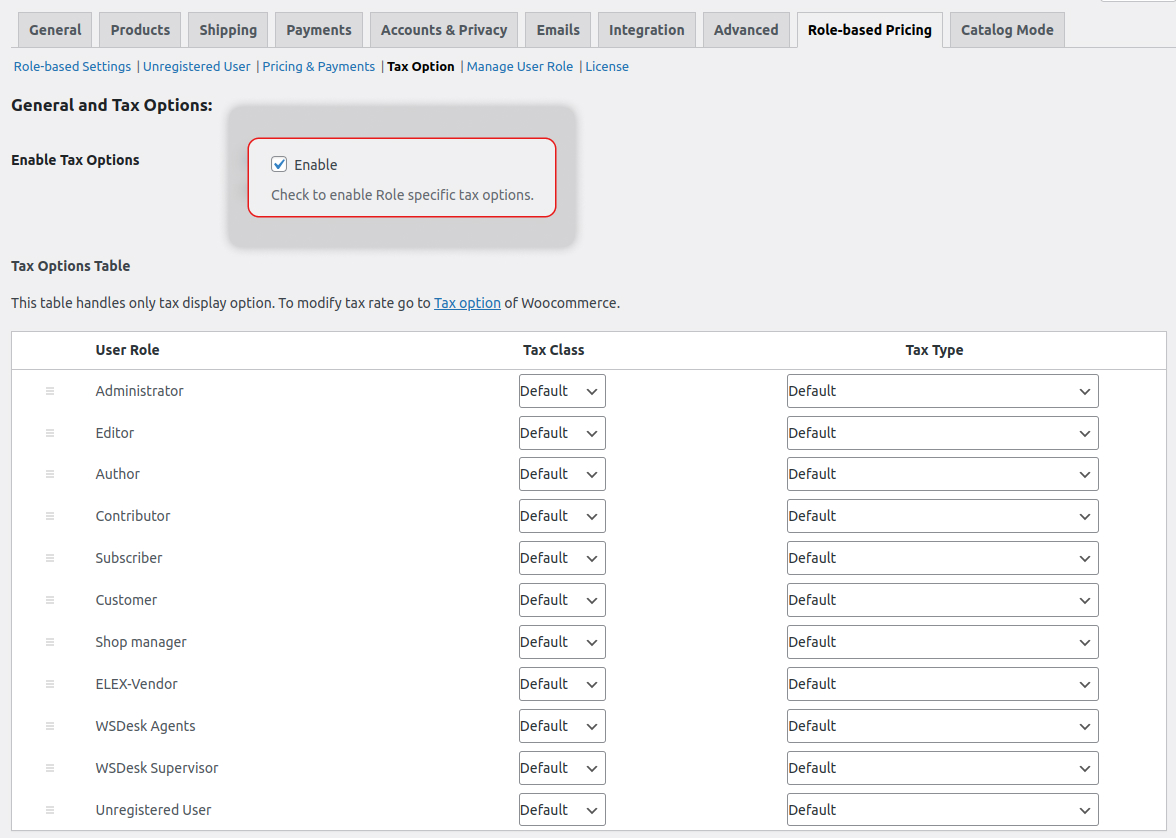Click the reorder handle beside Customer role
This screenshot has height=838, width=1176.
click(x=50, y=600)
